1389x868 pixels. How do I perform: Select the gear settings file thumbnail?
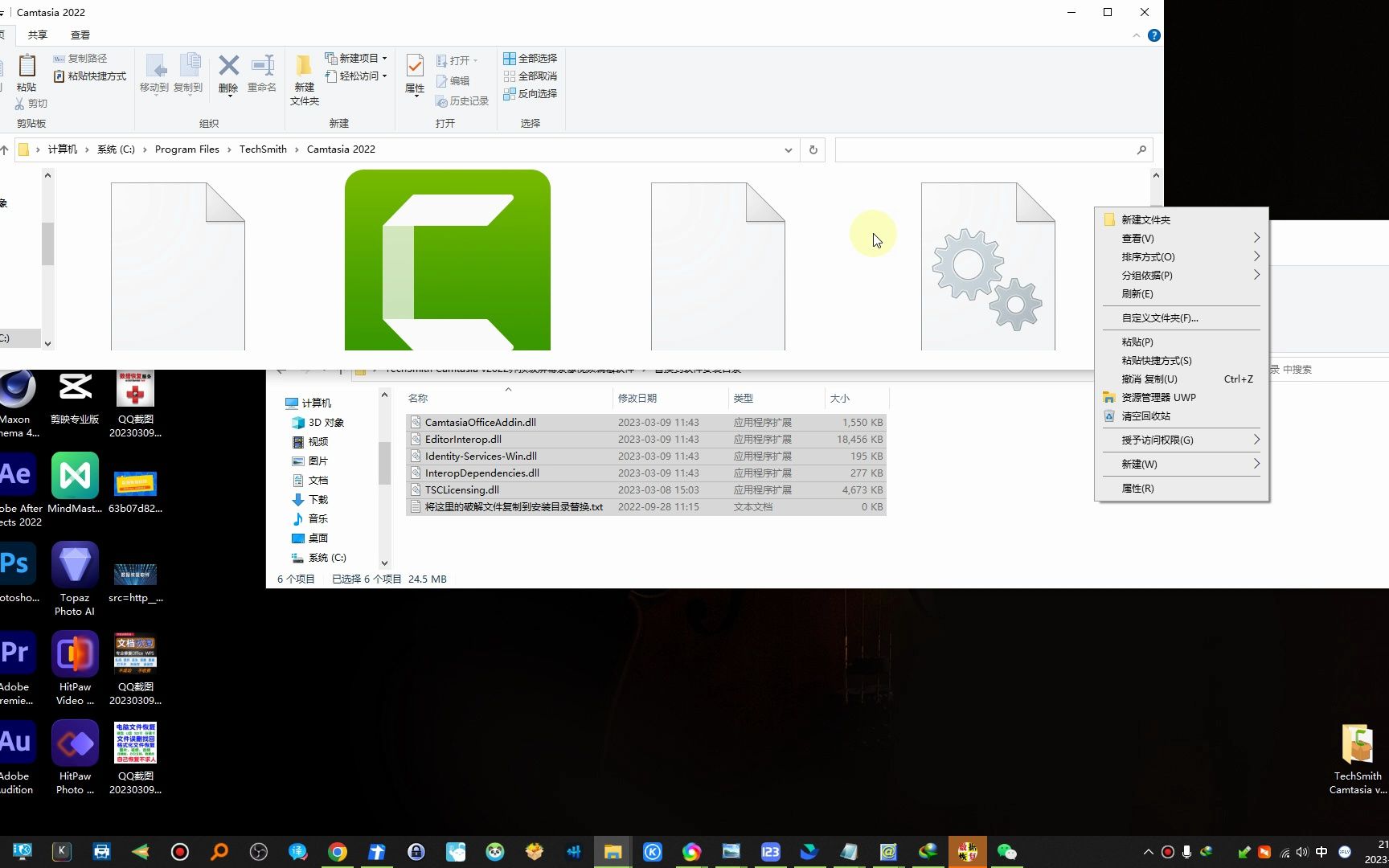(x=988, y=266)
